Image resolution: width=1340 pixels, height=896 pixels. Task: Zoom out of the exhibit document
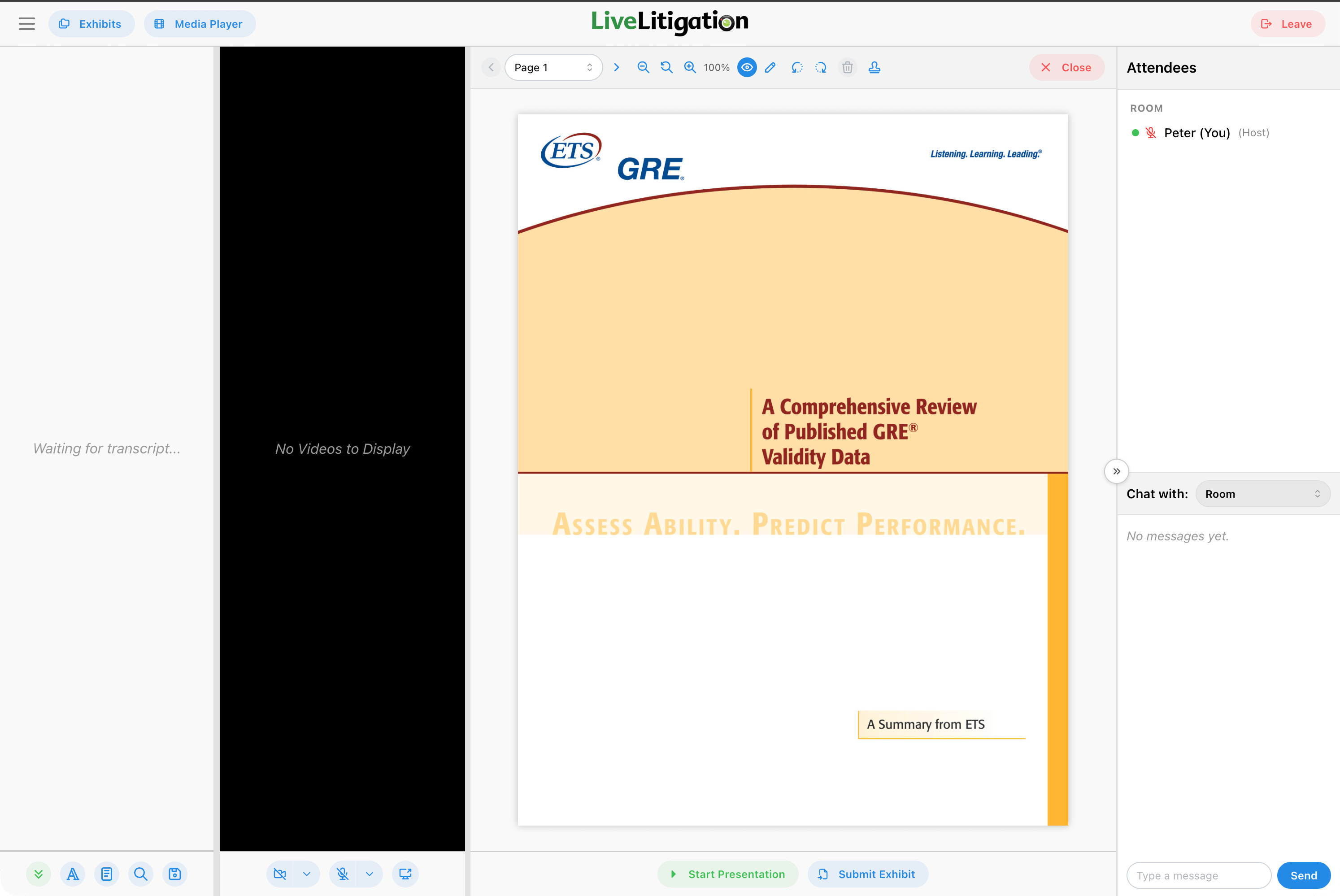(x=643, y=67)
